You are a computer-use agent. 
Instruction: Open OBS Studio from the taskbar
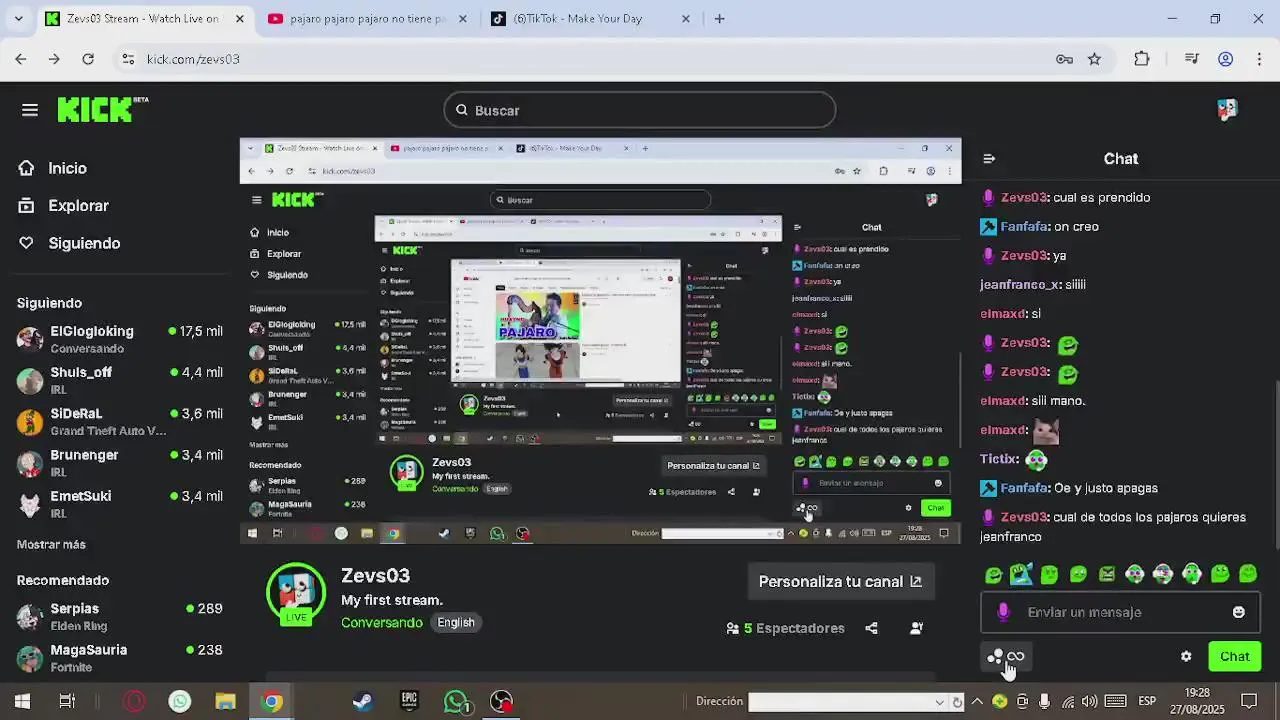point(502,701)
